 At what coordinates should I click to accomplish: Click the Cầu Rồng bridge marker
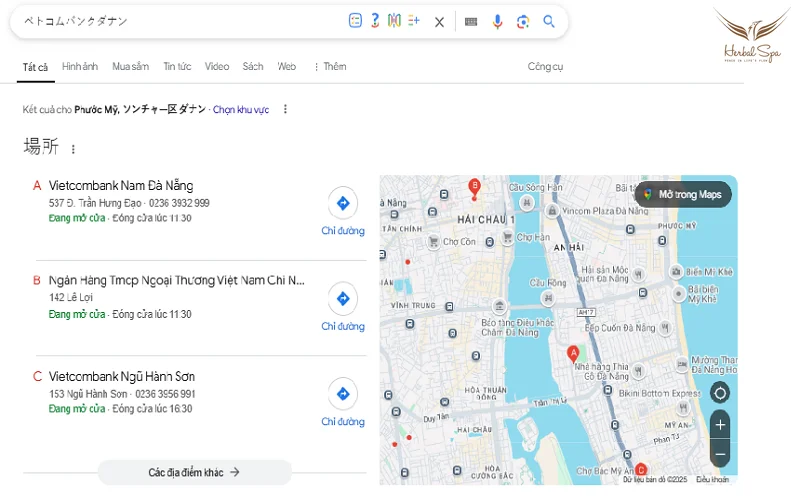[548, 297]
